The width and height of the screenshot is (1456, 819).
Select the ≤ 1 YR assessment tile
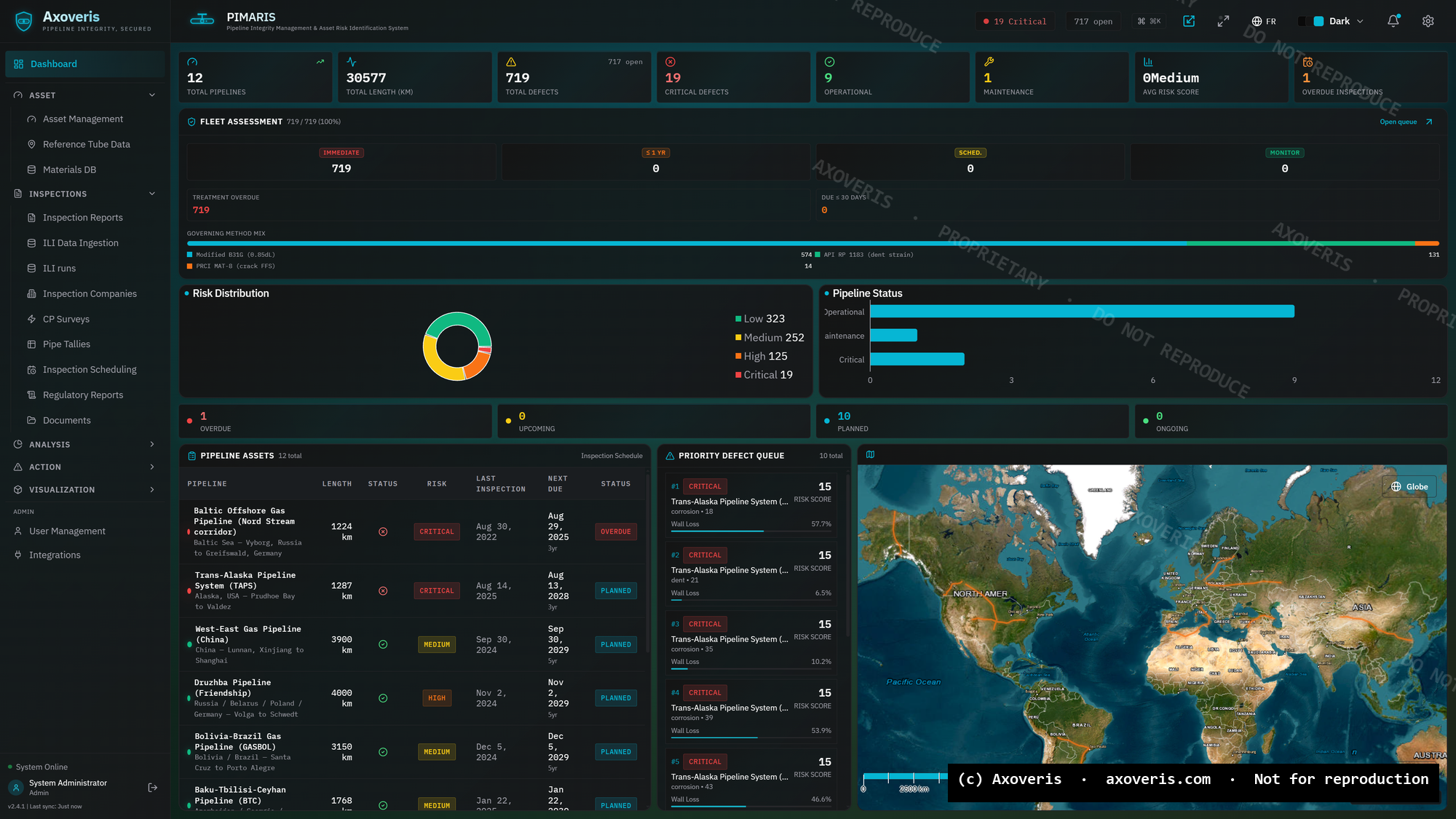coord(656,162)
